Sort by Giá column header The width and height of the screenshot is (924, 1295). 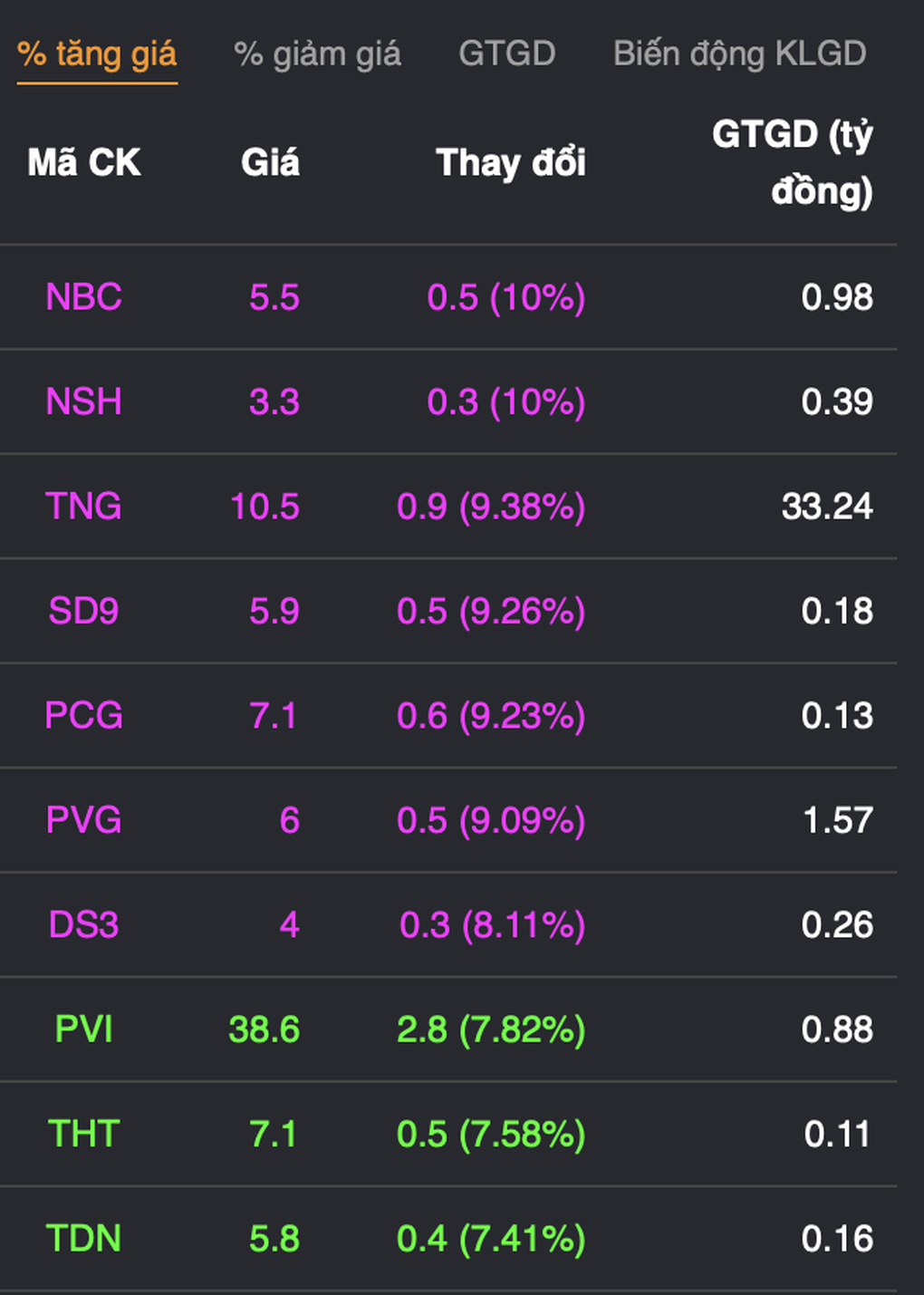[x=270, y=163]
